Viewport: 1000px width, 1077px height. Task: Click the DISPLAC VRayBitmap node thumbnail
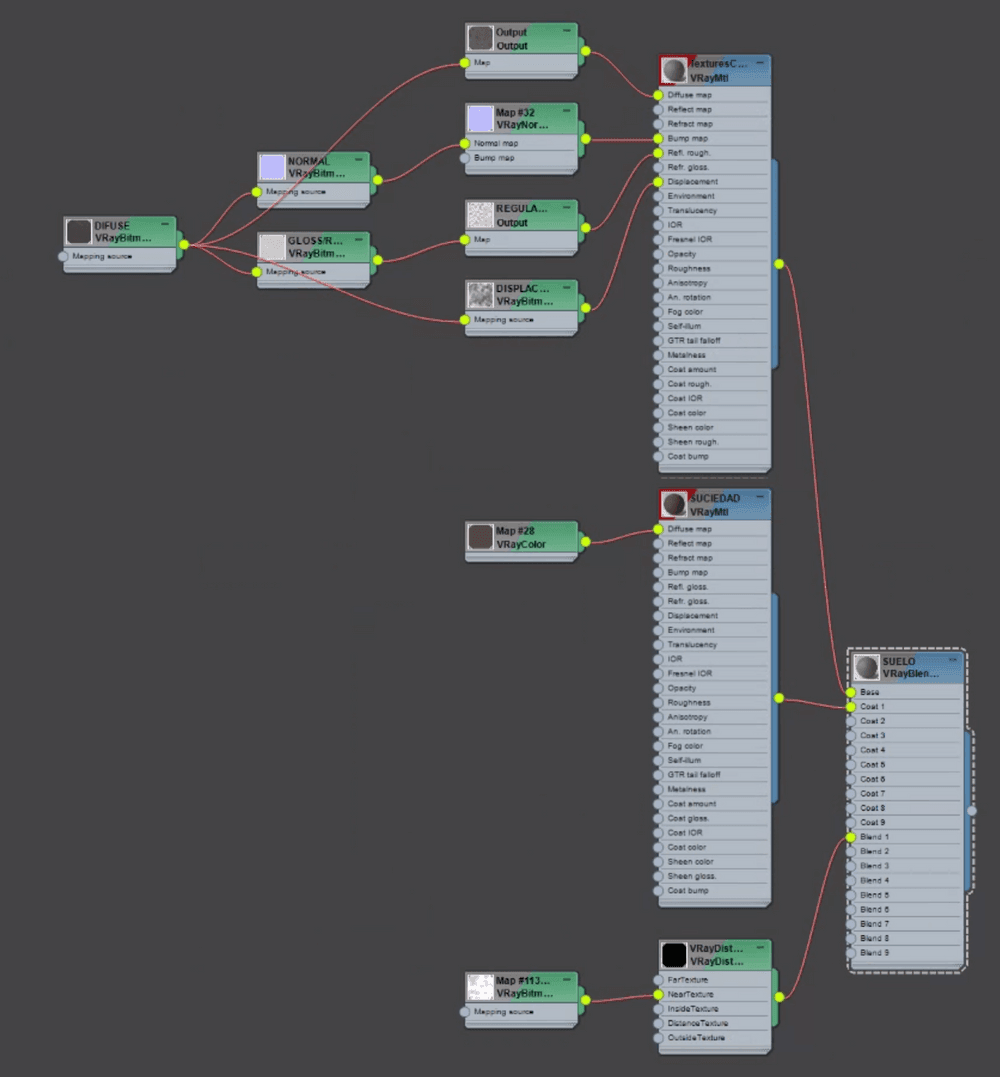click(480, 295)
